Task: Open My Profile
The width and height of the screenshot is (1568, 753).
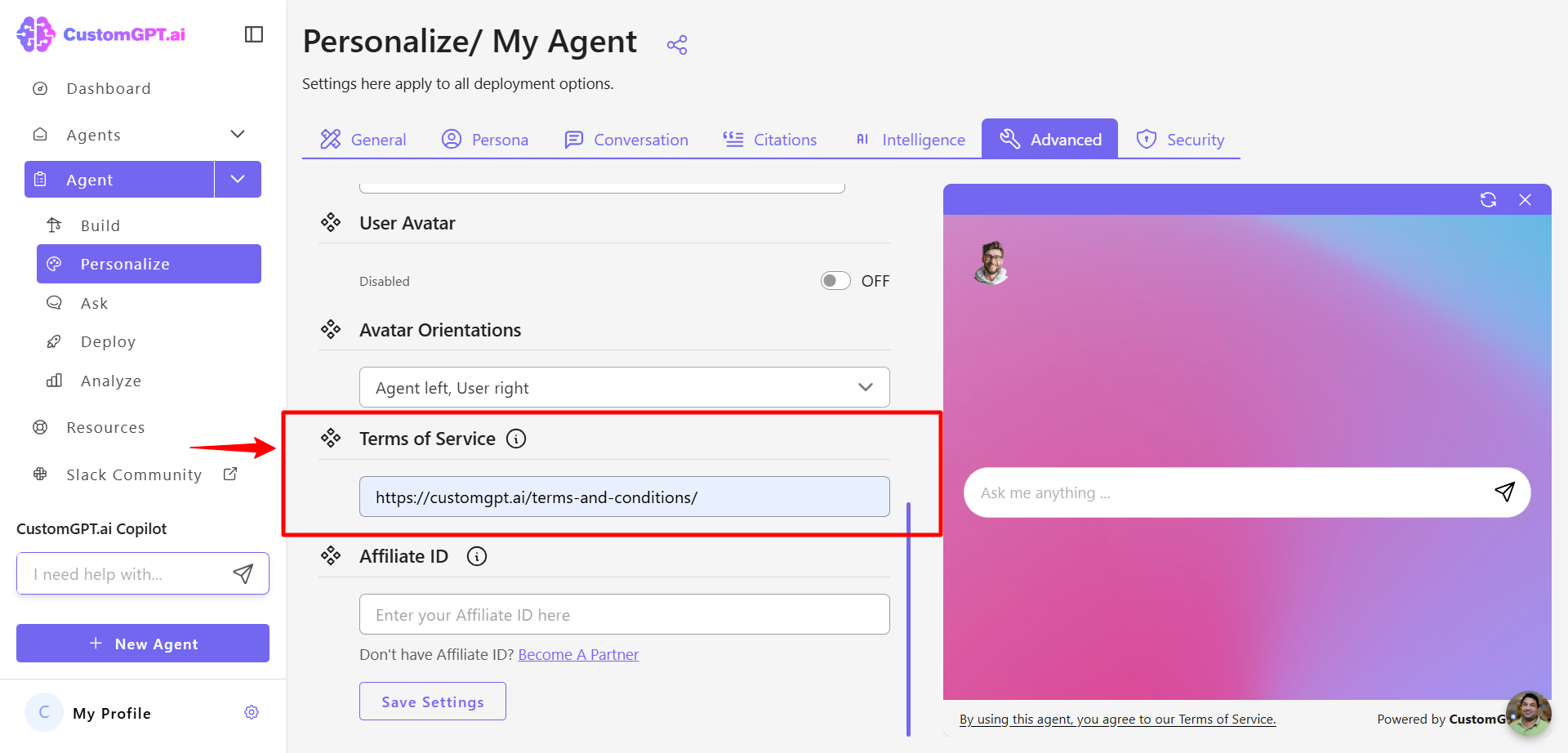Action: (x=112, y=713)
